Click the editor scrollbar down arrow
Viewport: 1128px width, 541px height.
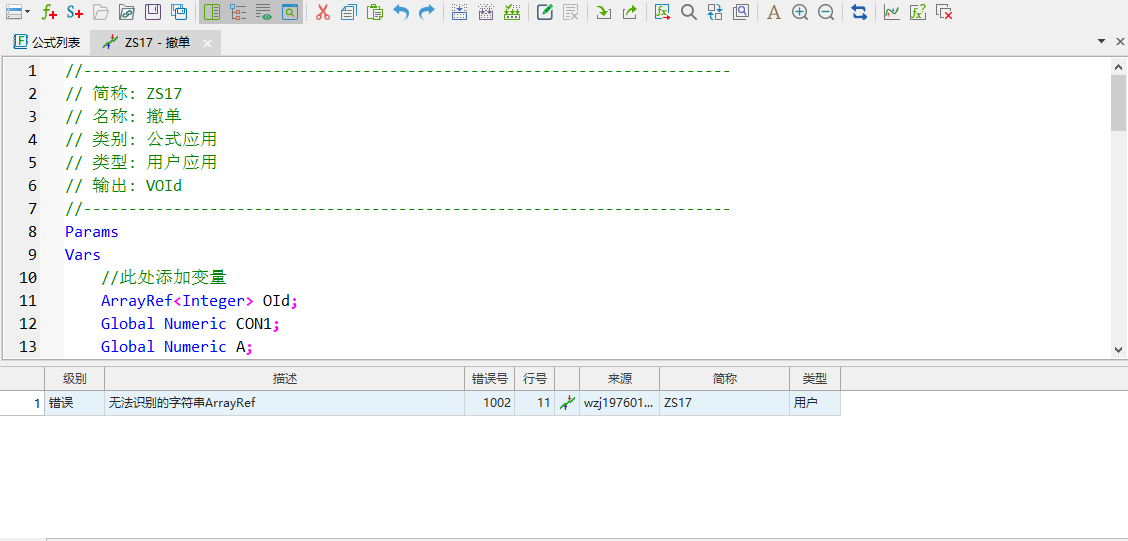[1118, 350]
